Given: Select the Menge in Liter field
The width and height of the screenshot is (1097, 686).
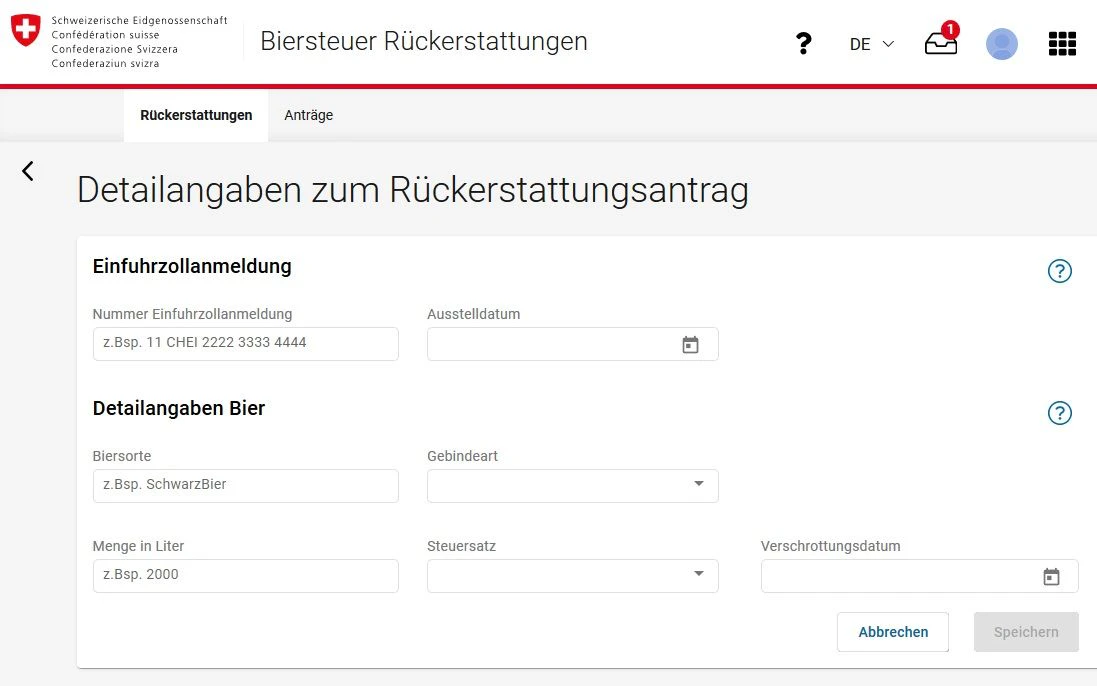Looking at the screenshot, I should 245,576.
